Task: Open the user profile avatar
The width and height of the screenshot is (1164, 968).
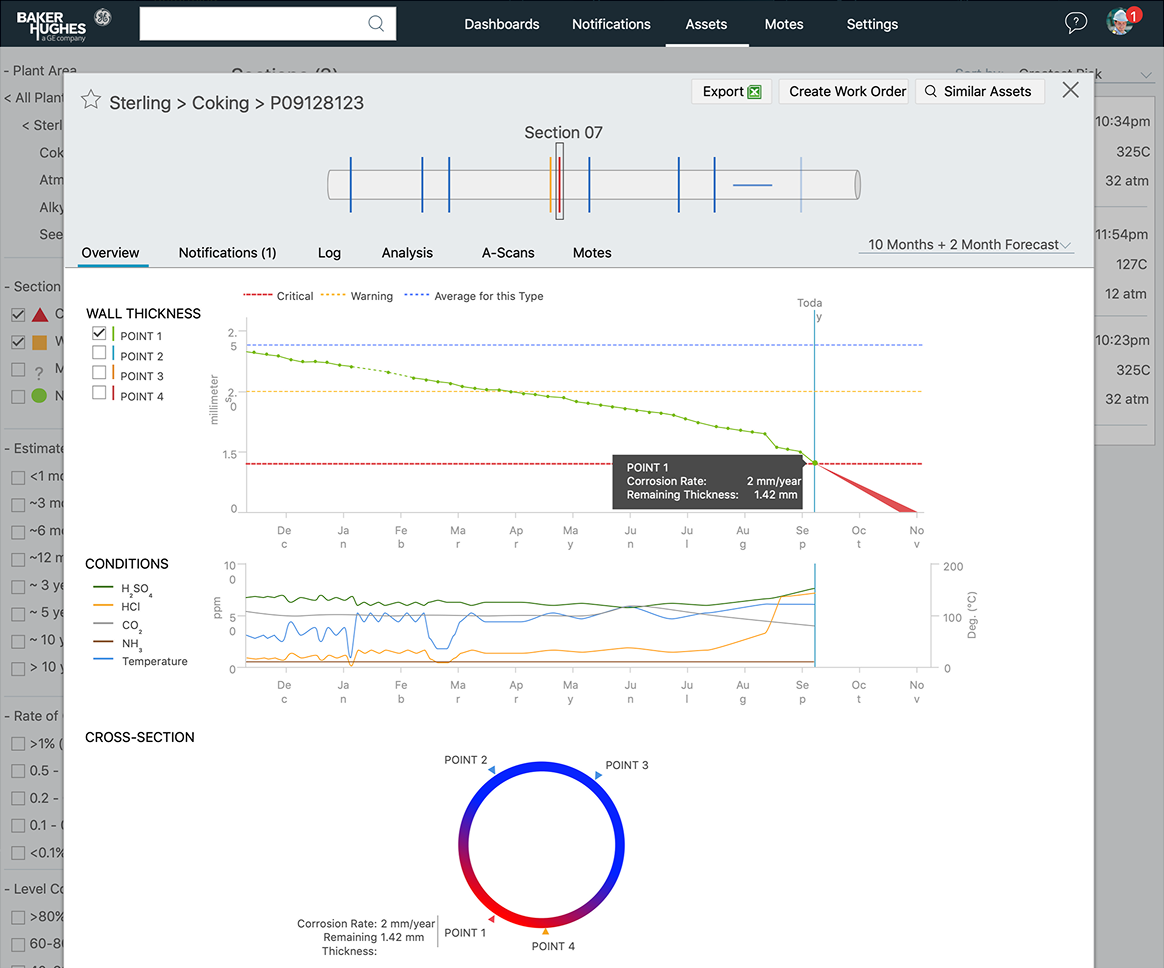Action: [x=1119, y=22]
